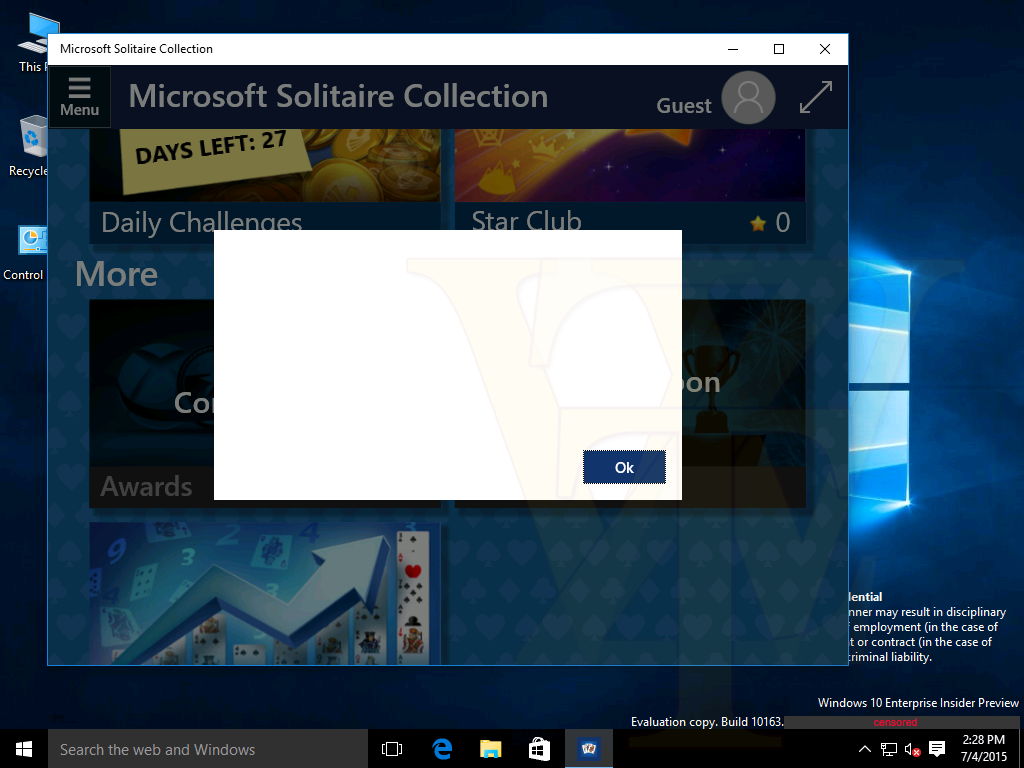Screen dimensions: 1024x768
Task: Select the This PC desktop icon
Action: (33, 43)
